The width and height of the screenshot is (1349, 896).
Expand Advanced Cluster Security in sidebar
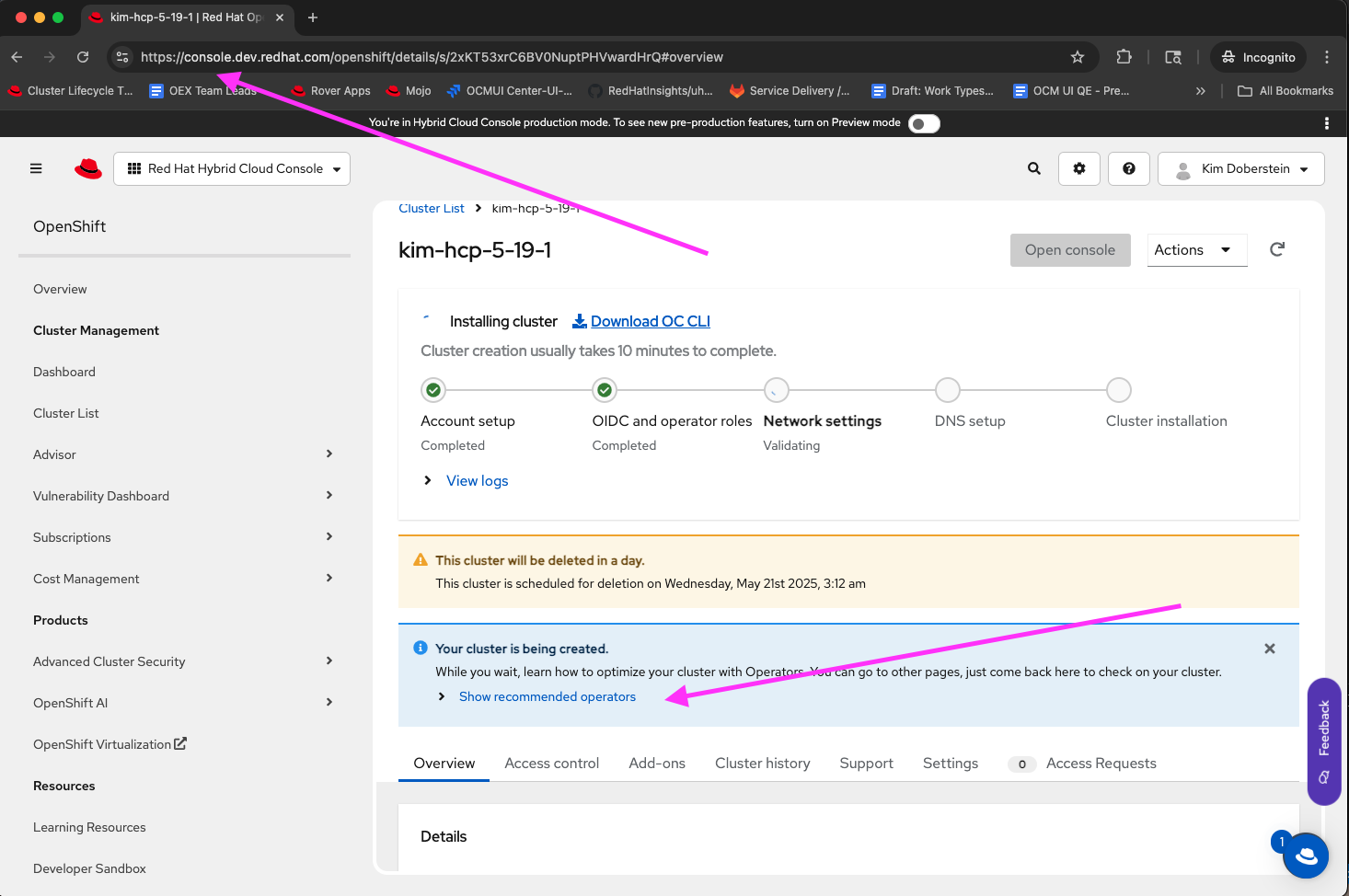click(x=182, y=661)
